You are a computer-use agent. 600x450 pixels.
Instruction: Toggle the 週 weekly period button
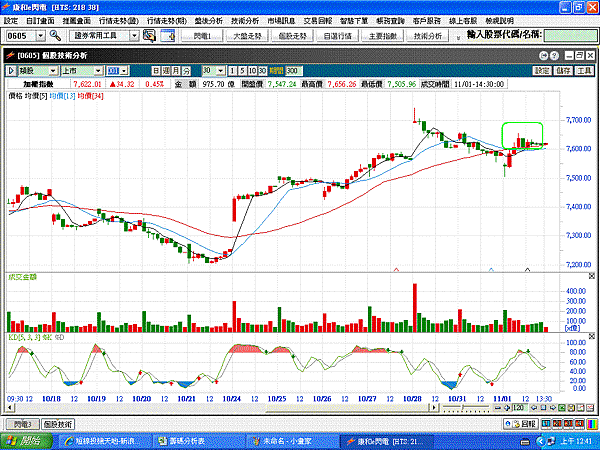tap(166, 71)
